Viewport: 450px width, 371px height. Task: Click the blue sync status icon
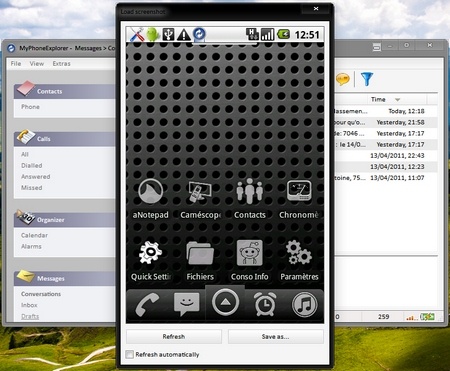[x=199, y=34]
